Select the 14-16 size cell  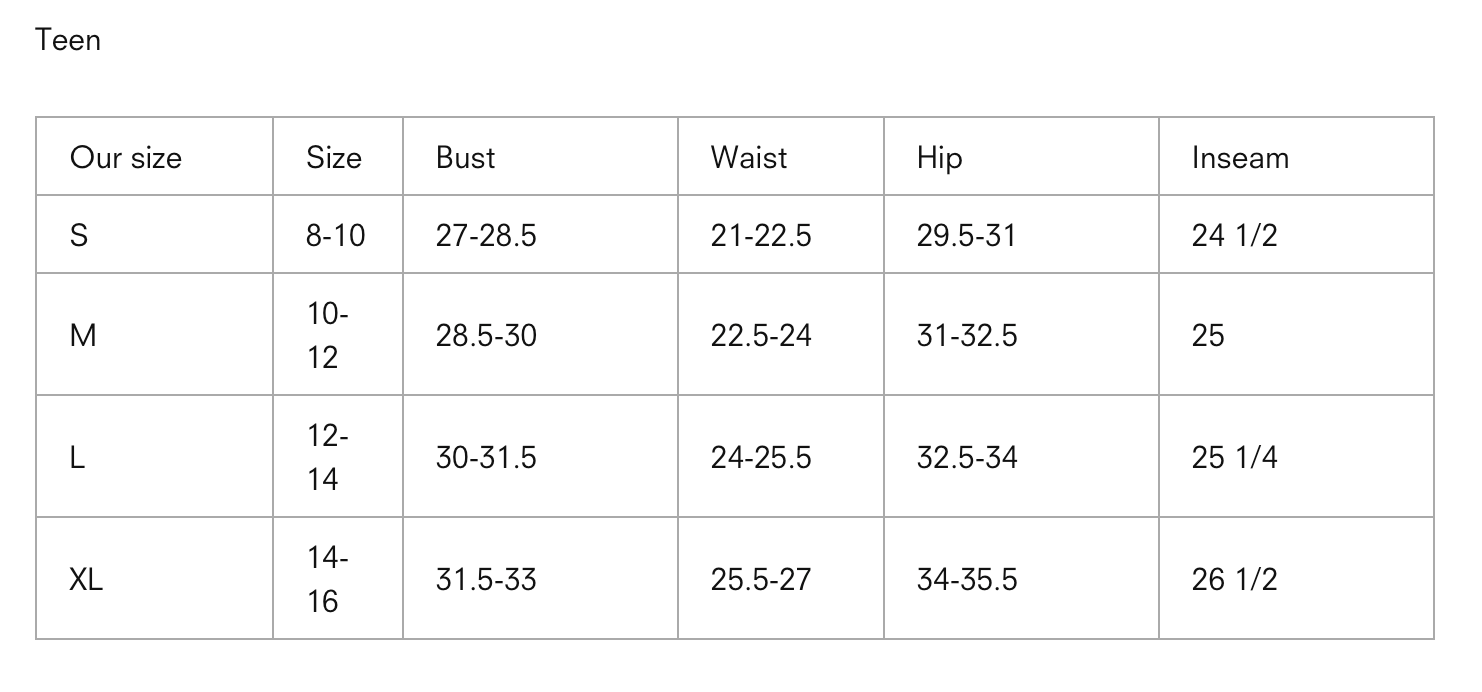pos(327,579)
